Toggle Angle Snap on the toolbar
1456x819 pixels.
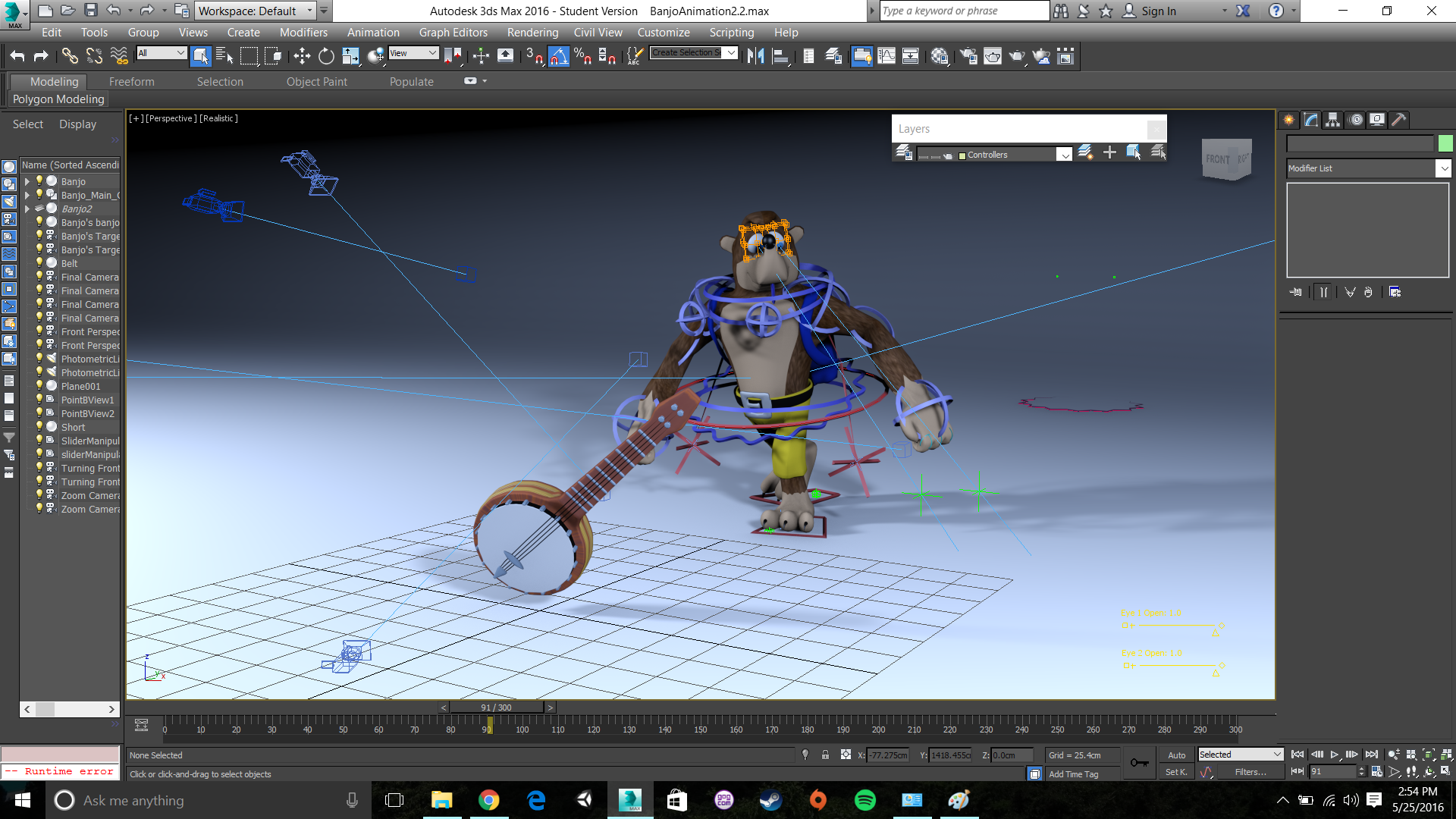pos(559,56)
